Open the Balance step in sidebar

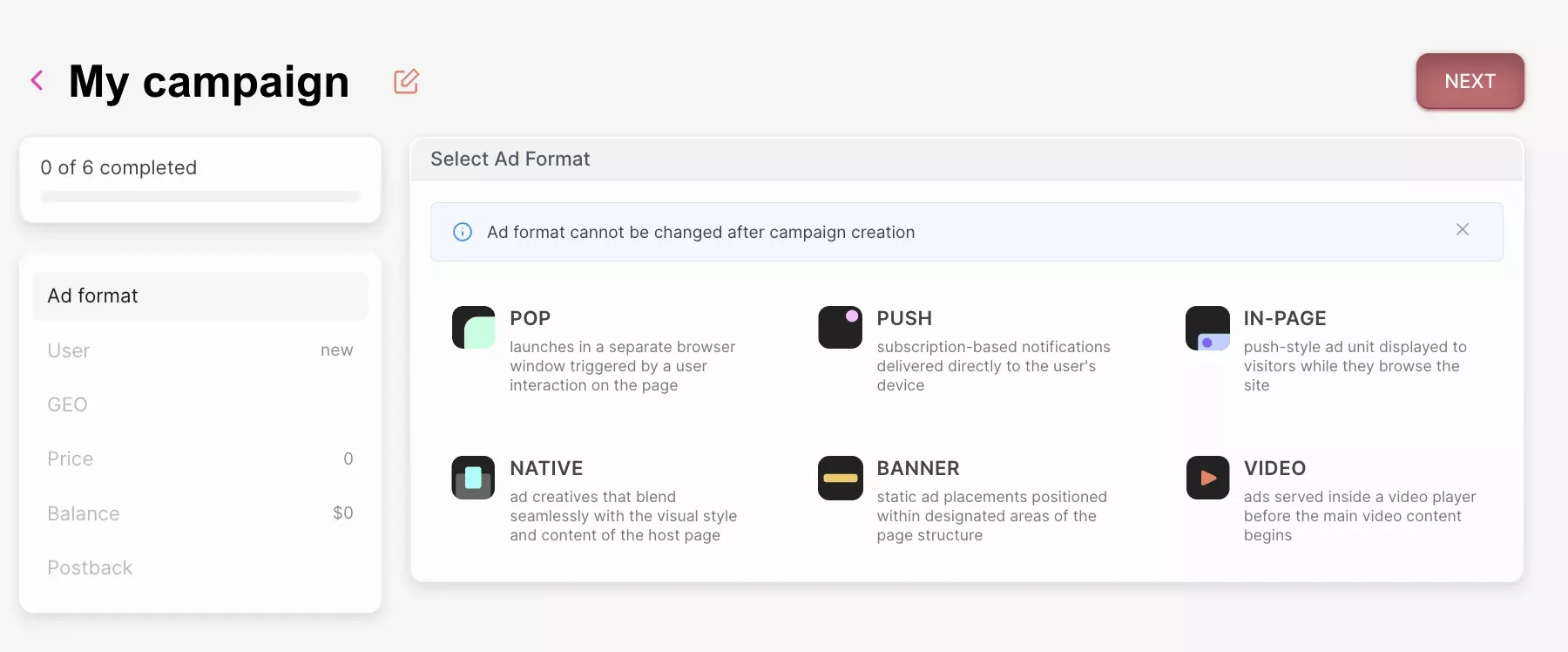click(x=200, y=513)
